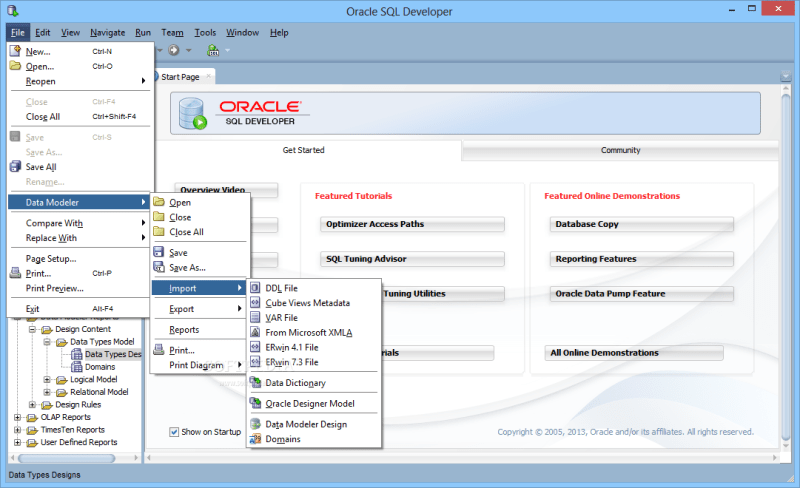Click the Cube Views Metadata icon
Image resolution: width=800 pixels, height=488 pixels.
pos(255,303)
